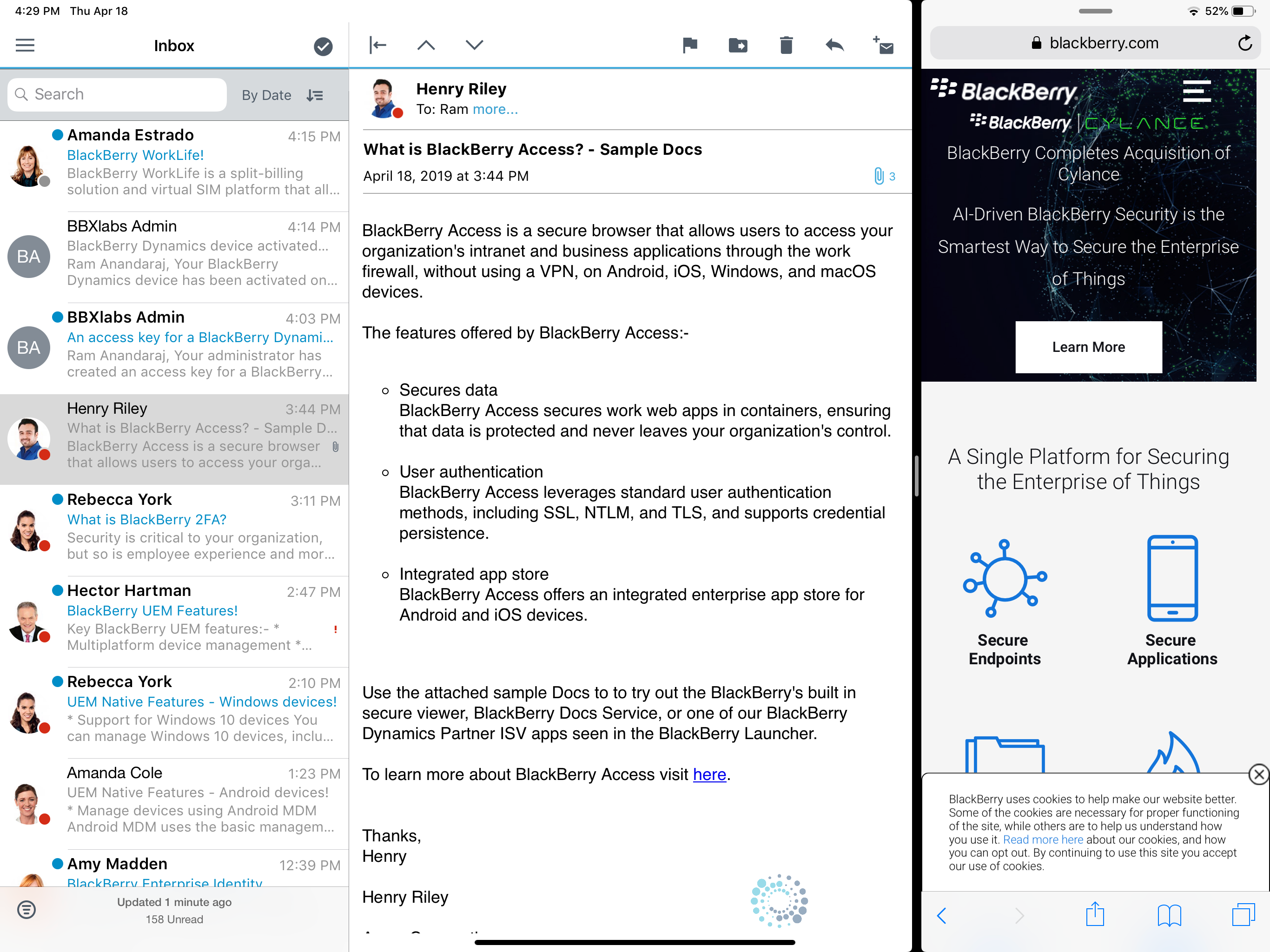Go to next message down chevron
Viewport: 1270px width, 952px height.
(x=474, y=45)
